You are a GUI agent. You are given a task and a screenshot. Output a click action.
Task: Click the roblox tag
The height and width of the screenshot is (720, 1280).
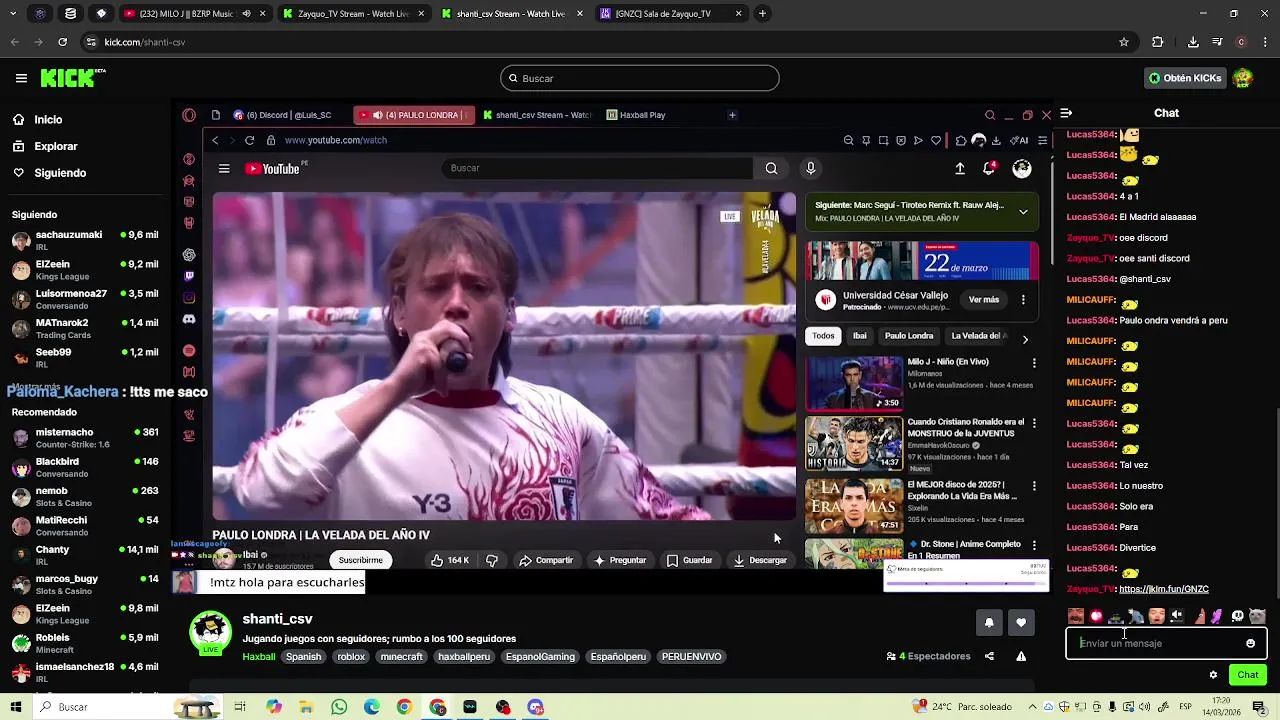coord(351,657)
